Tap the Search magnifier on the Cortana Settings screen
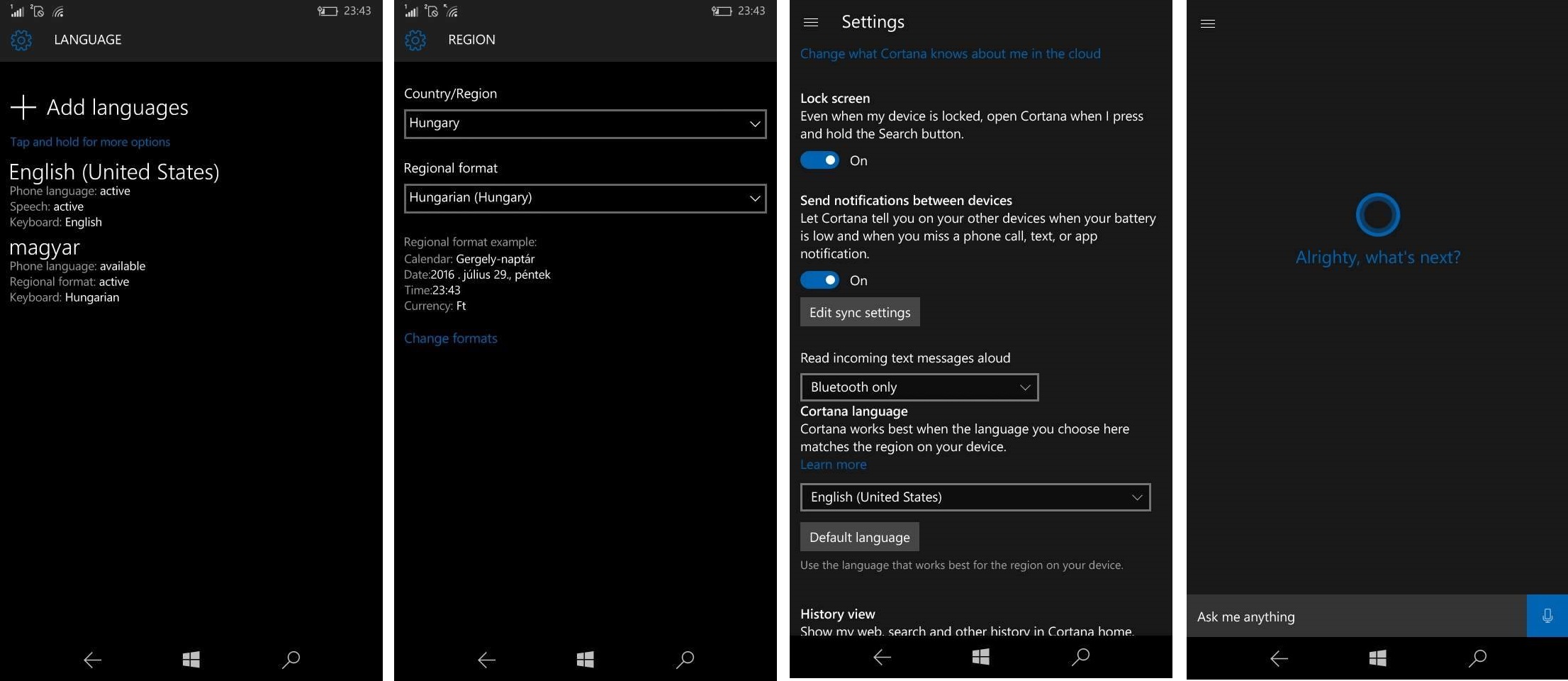The width and height of the screenshot is (1568, 681). [1080, 657]
